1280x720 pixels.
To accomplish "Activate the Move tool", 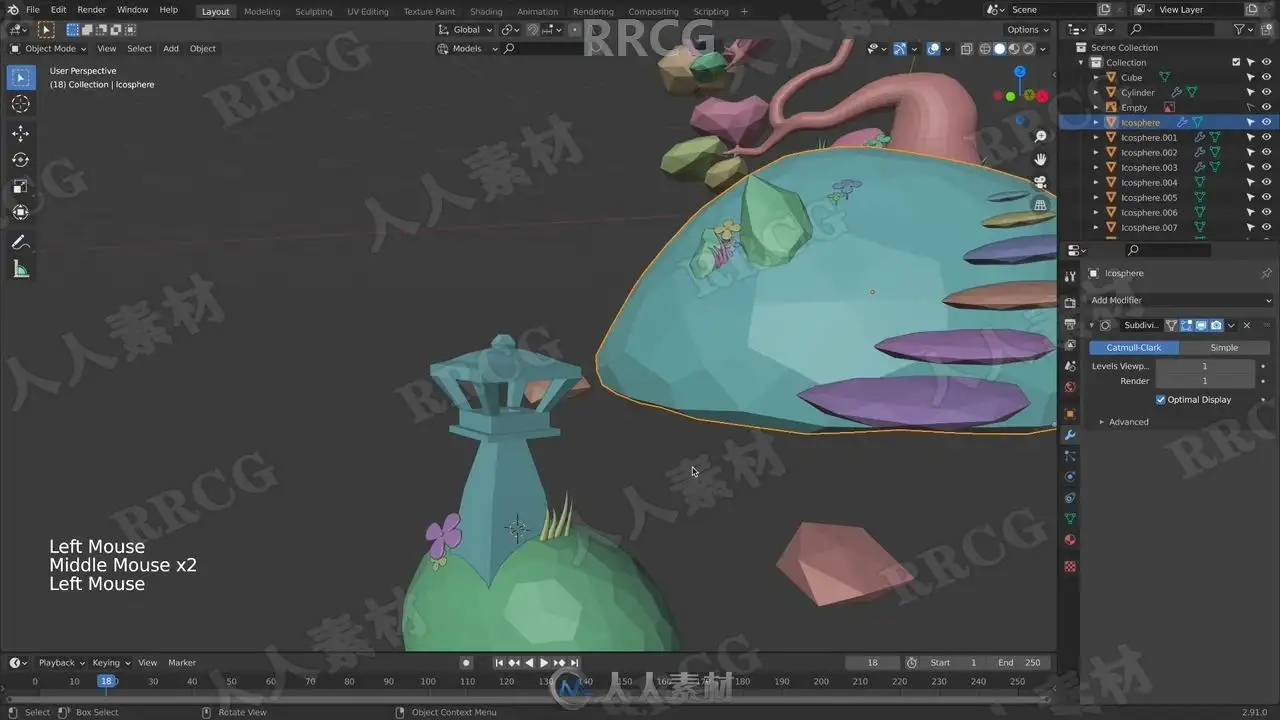I will pos(21,133).
